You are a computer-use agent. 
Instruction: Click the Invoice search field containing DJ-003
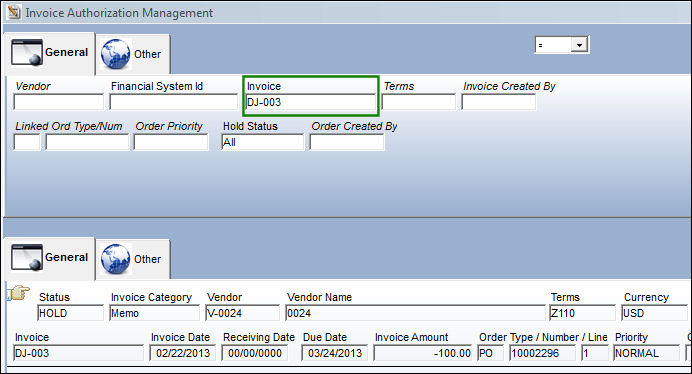coord(311,102)
